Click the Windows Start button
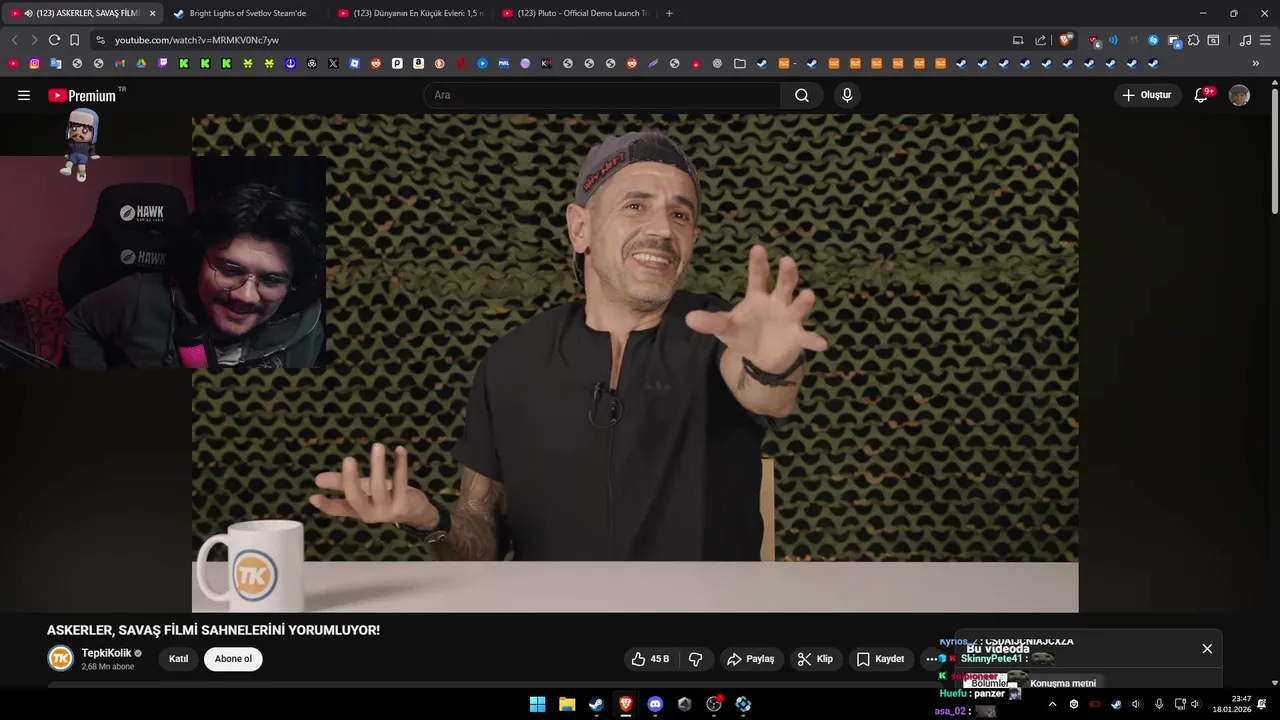 coord(537,704)
